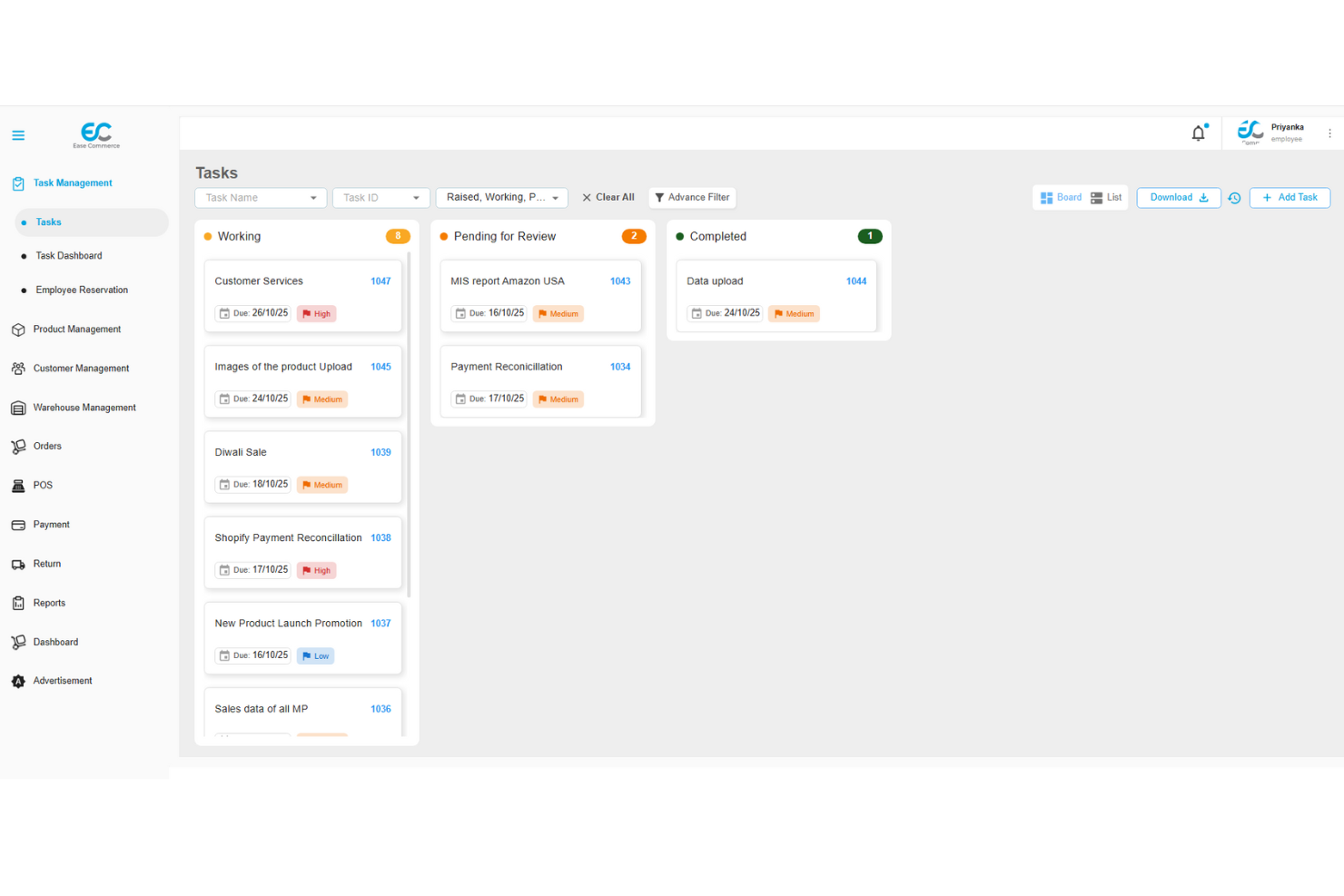Select Employee Reservation in the sidebar
This screenshot has height=896, width=1344.
81,290
